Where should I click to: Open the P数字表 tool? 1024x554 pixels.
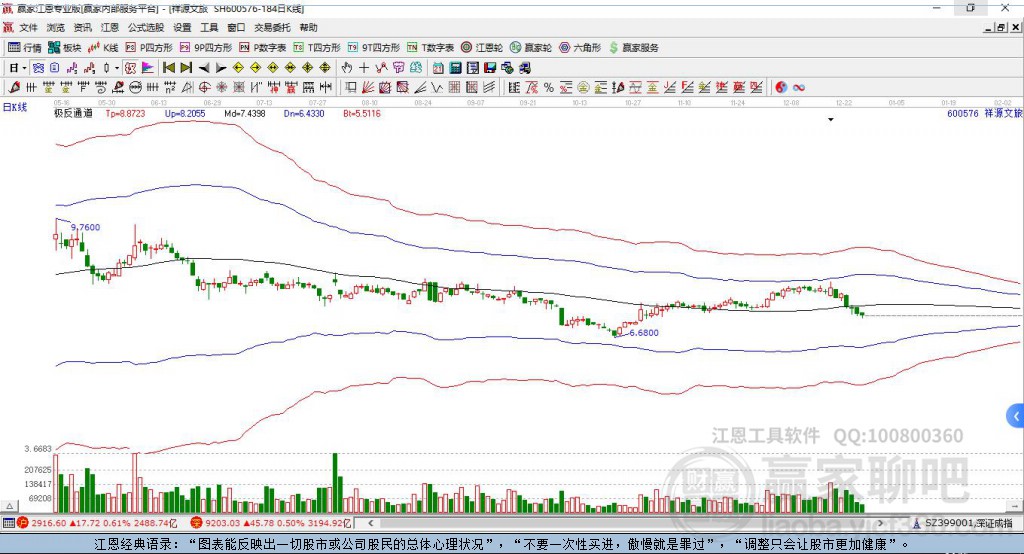pos(263,48)
